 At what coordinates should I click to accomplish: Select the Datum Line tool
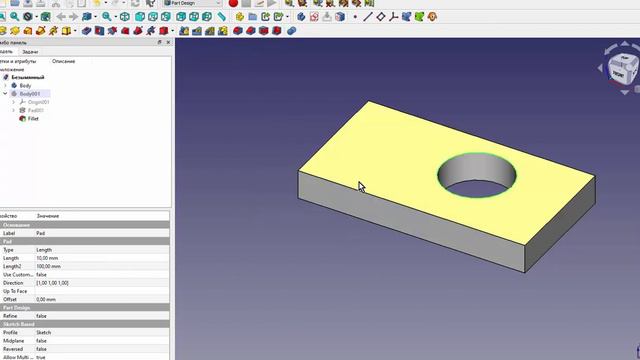click(x=367, y=17)
